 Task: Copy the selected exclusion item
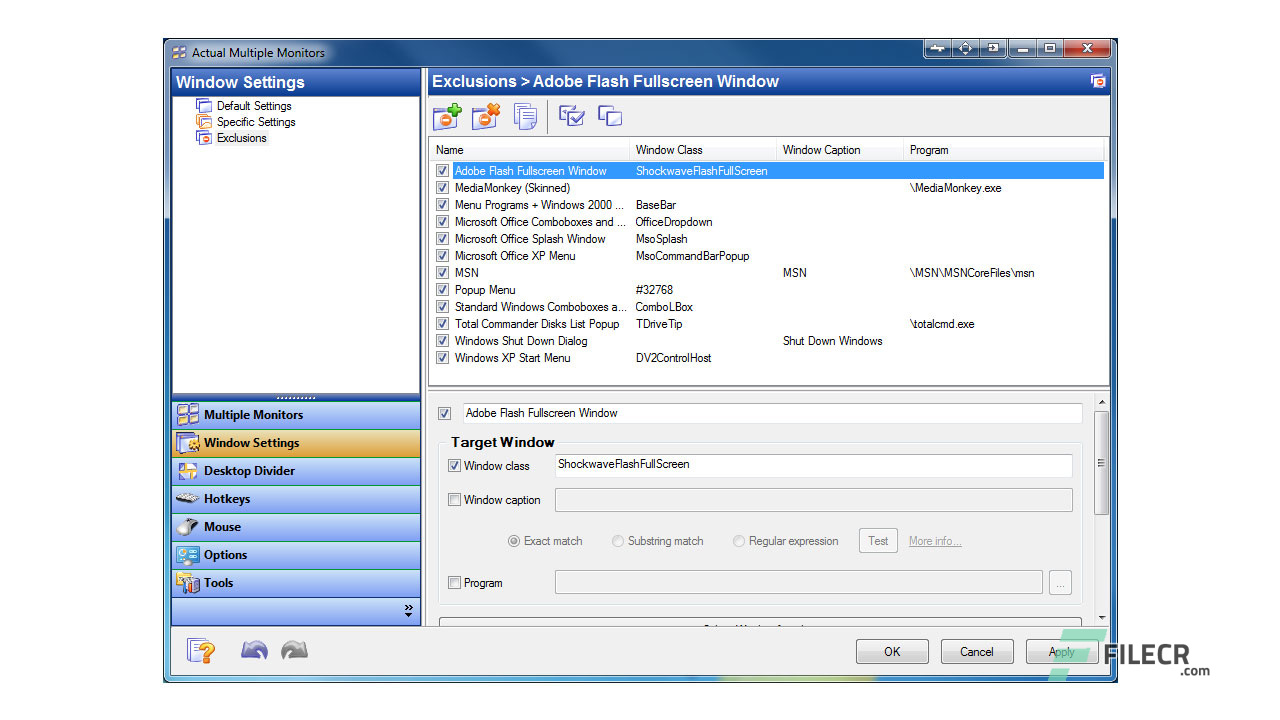(x=525, y=116)
